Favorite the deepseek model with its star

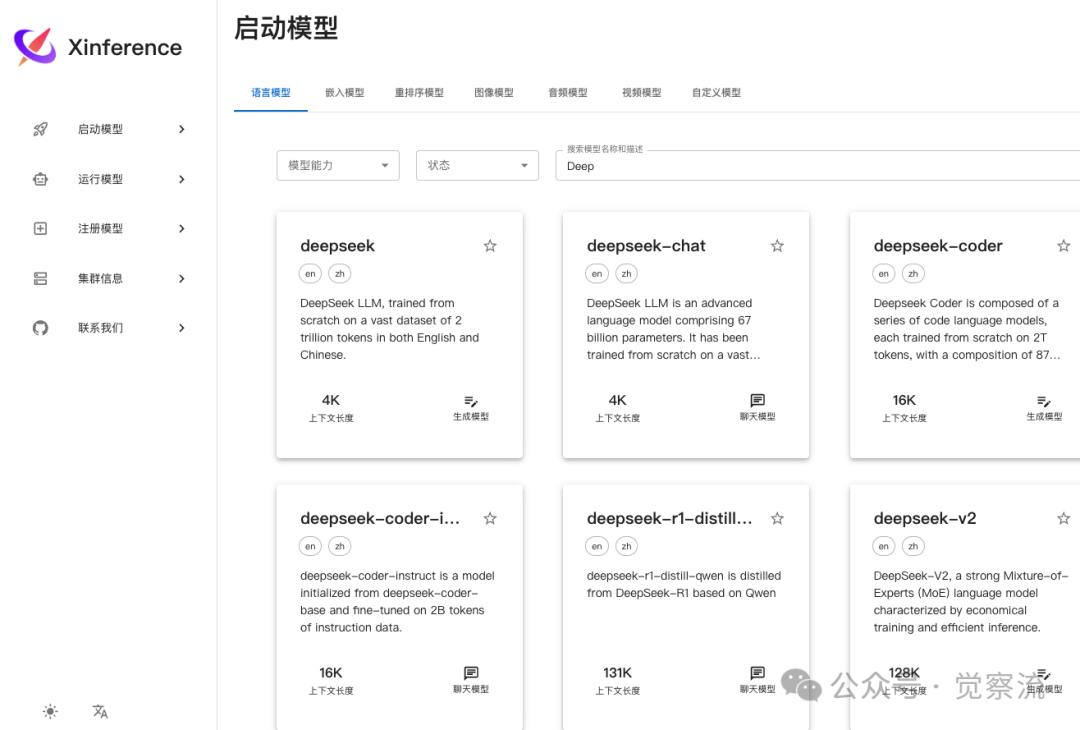(490, 246)
